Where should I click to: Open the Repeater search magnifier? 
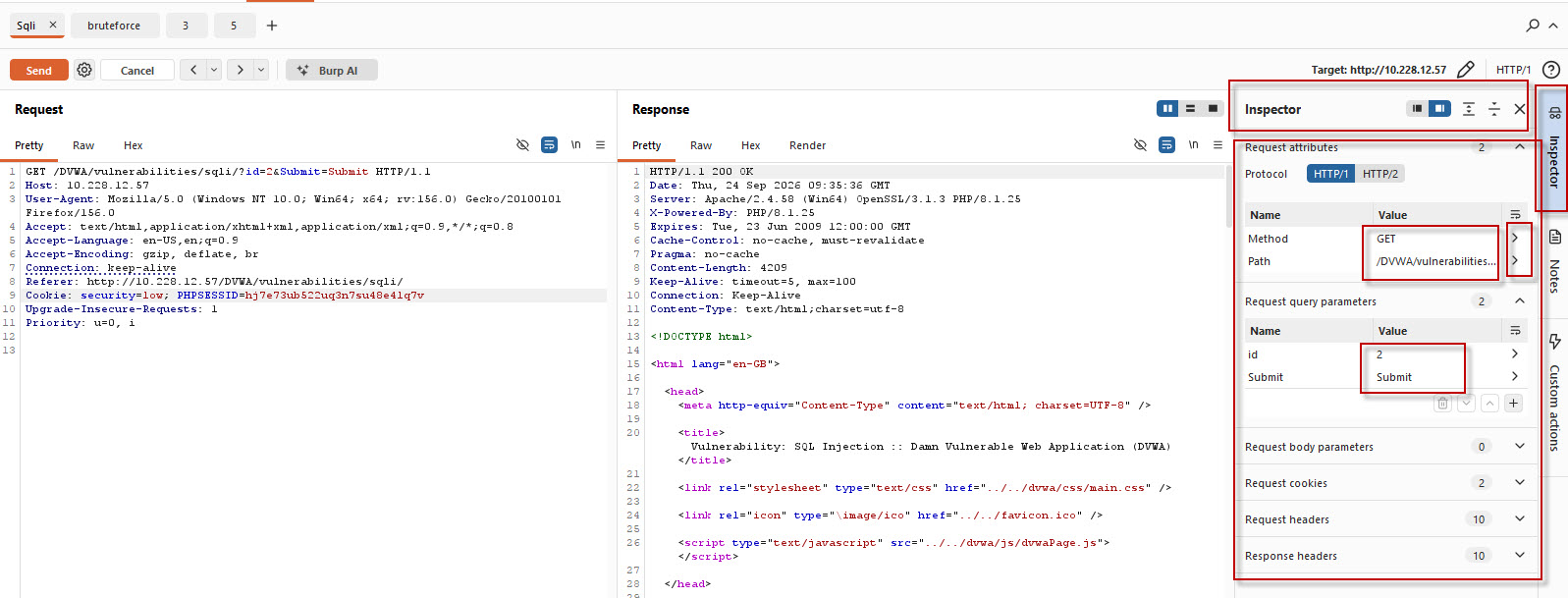1533,26
